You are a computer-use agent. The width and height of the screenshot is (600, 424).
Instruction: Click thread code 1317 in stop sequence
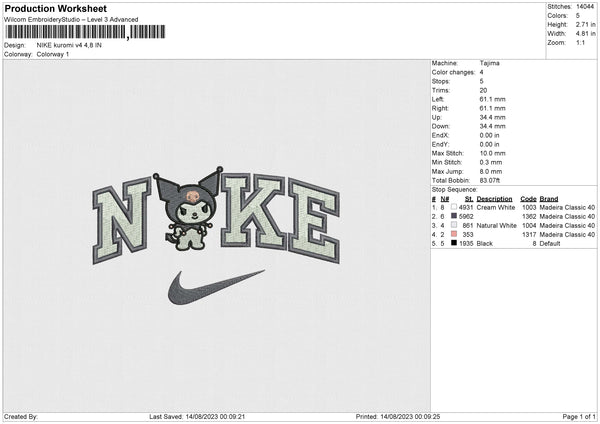point(529,235)
